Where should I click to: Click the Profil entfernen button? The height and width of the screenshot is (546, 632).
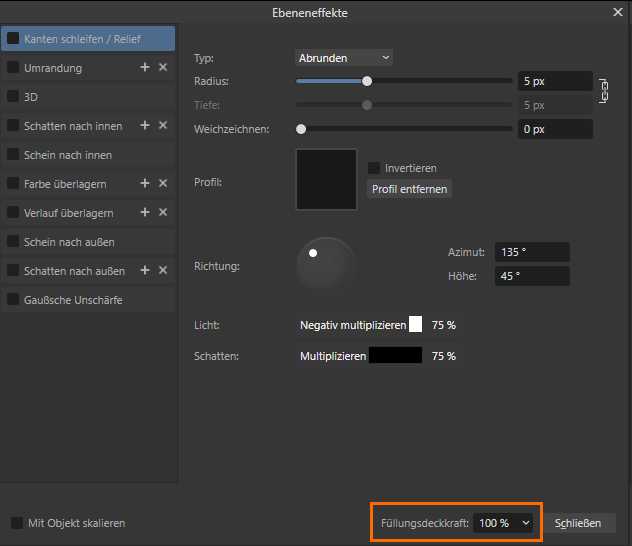click(x=409, y=189)
